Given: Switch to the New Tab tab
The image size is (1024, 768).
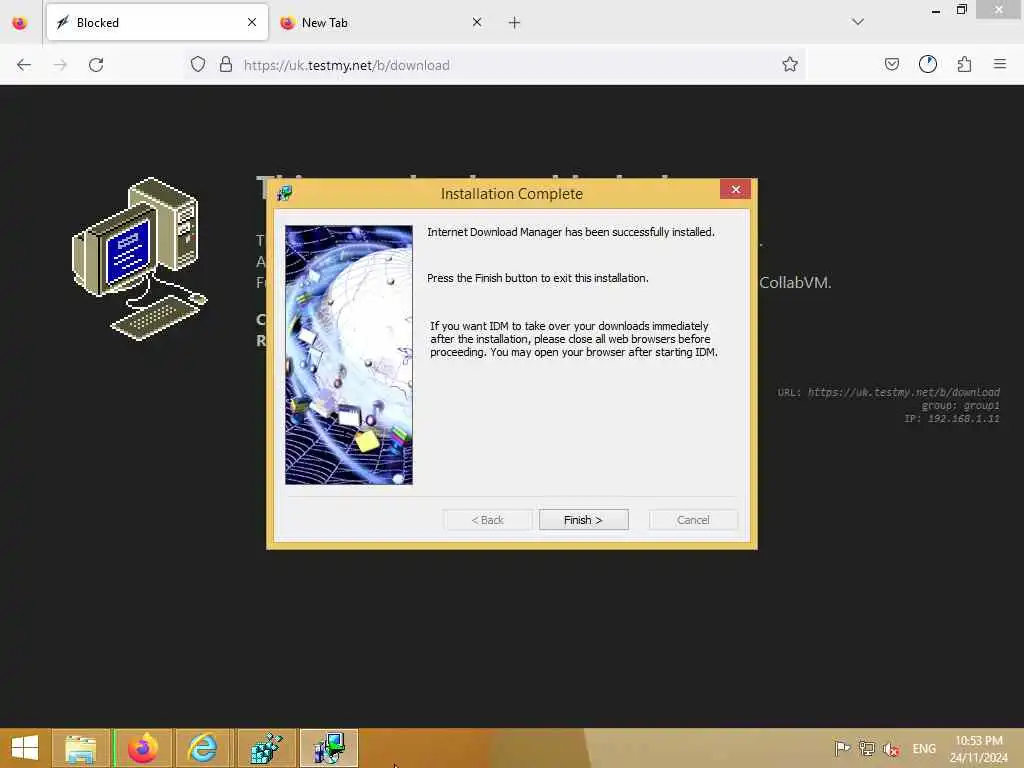Looking at the screenshot, I should click(x=379, y=22).
